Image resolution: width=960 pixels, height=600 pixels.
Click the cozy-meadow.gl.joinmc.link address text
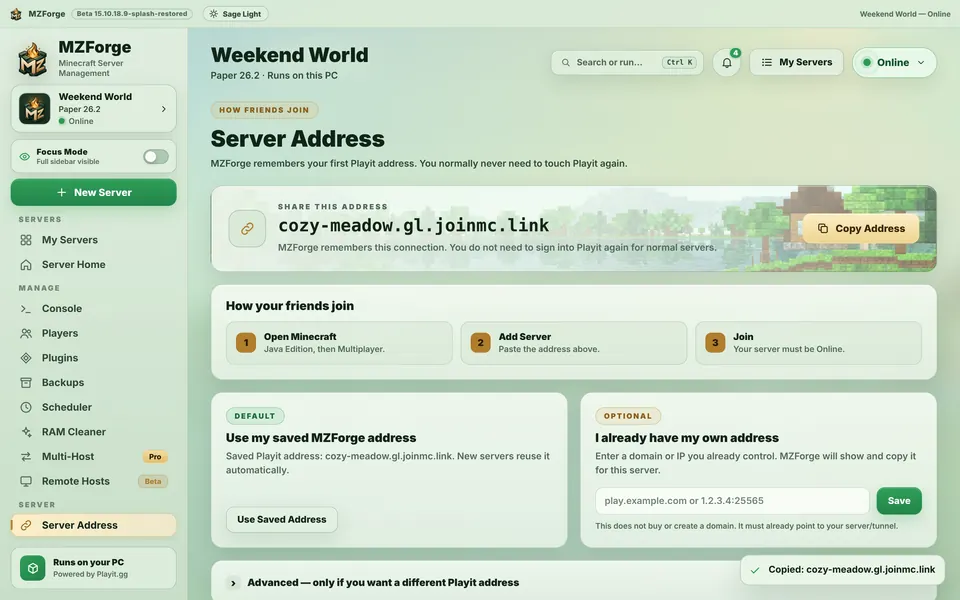[413, 225]
